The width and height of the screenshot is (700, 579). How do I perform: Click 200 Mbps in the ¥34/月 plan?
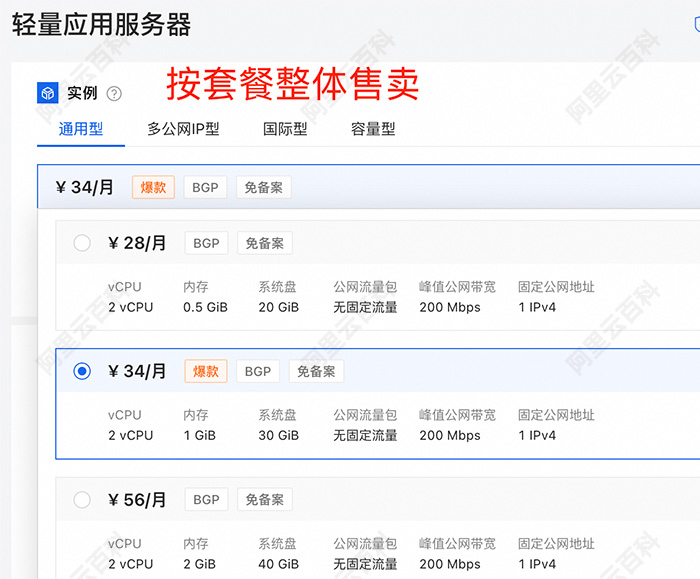click(x=450, y=435)
